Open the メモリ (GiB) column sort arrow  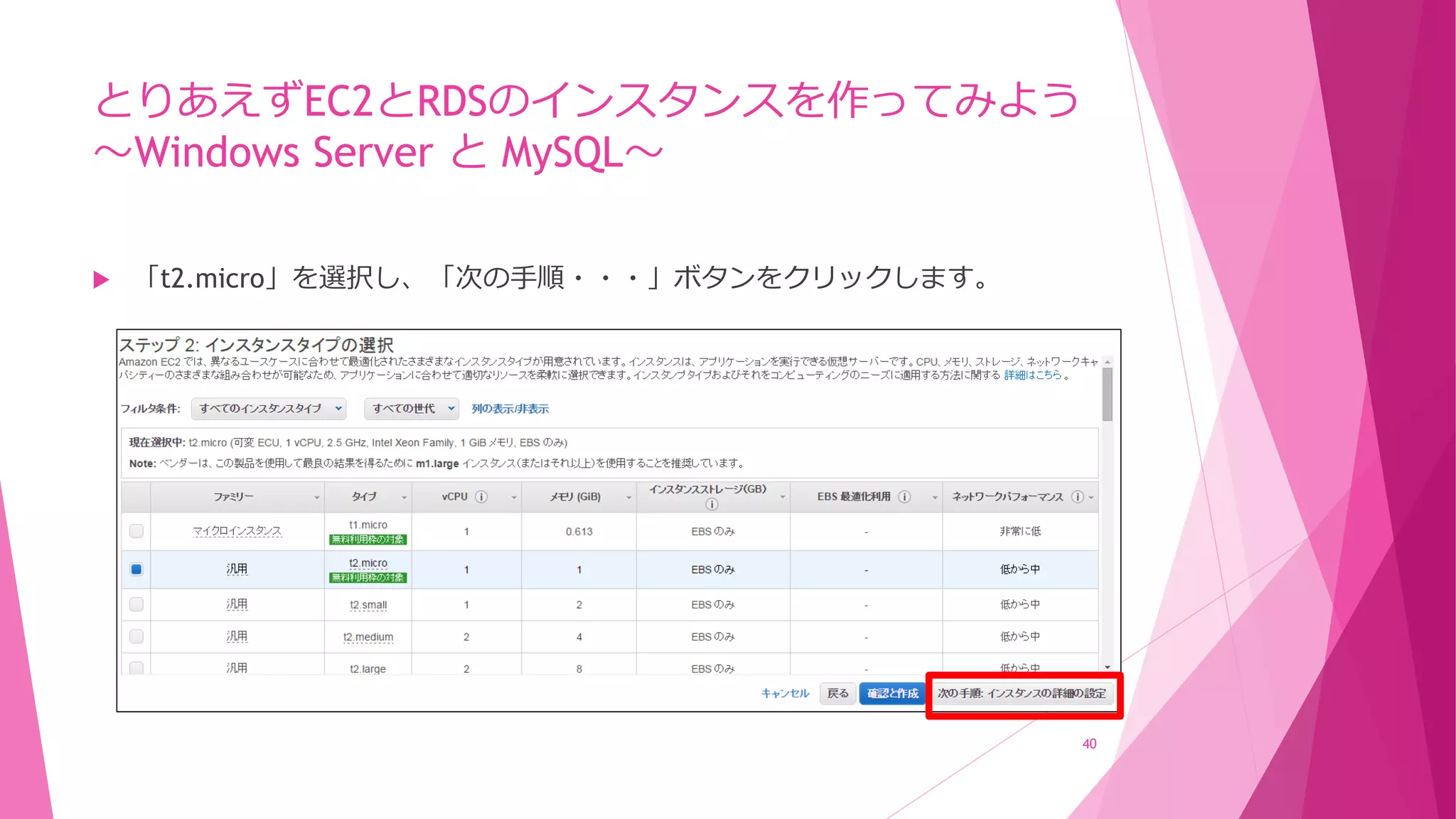point(629,498)
